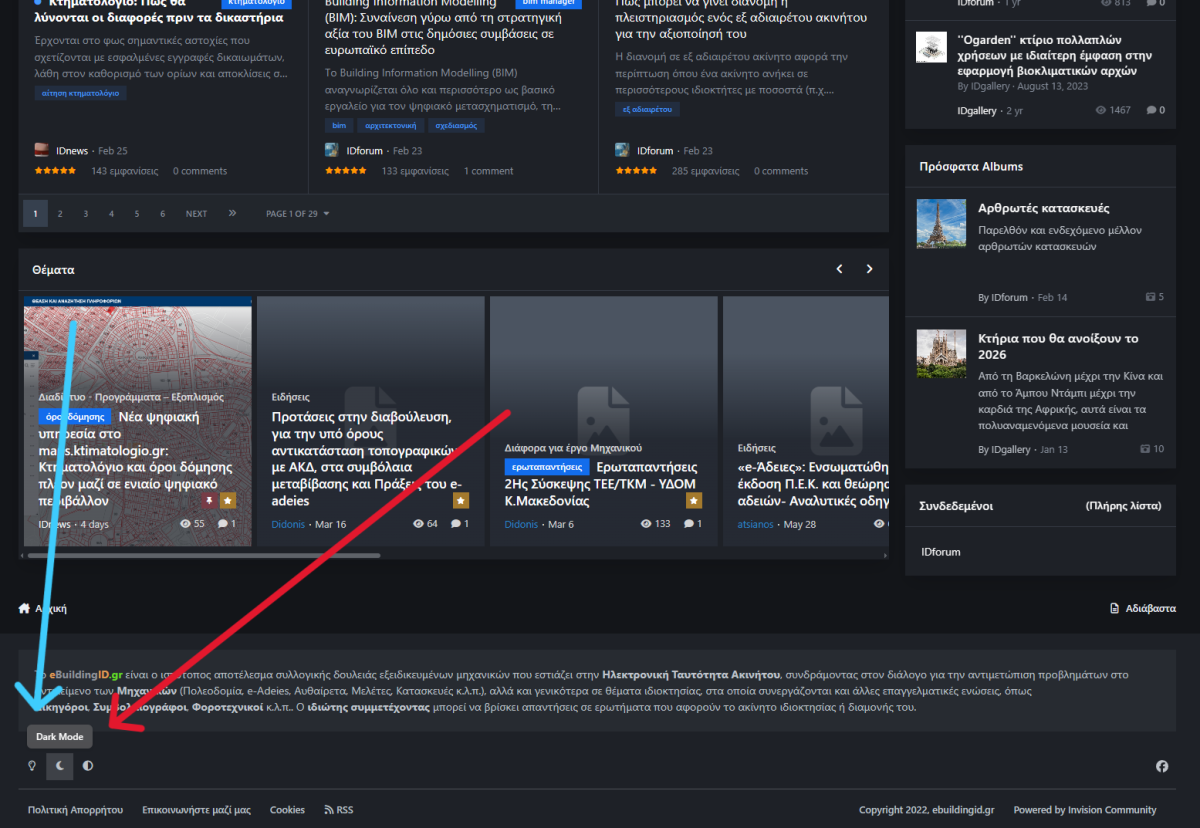The height and width of the screenshot is (828, 1200).
Task: Show next Θέματα slides with the right arrow
Action: click(x=869, y=269)
